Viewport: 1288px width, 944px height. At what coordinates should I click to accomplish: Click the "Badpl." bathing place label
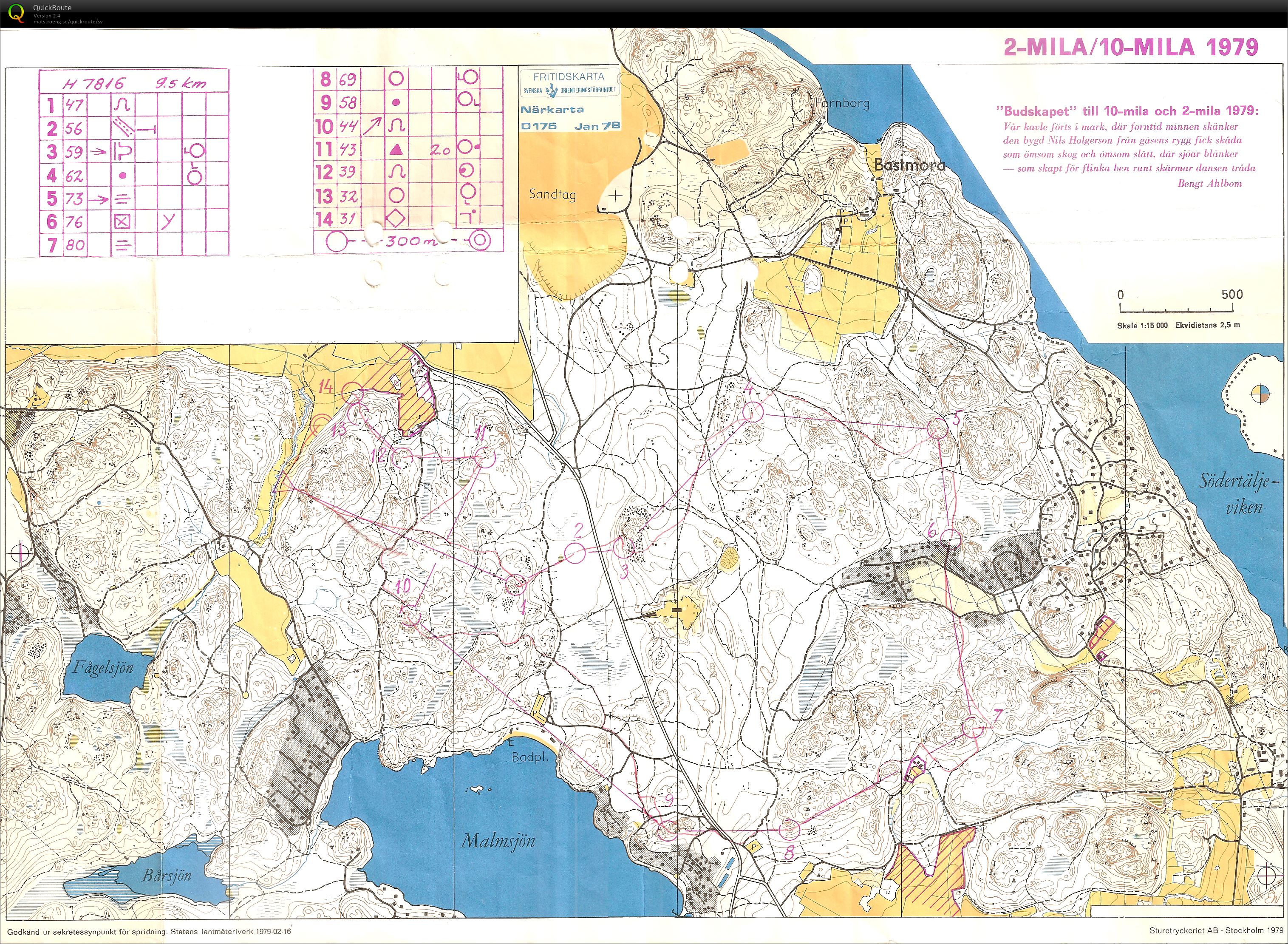(x=529, y=758)
